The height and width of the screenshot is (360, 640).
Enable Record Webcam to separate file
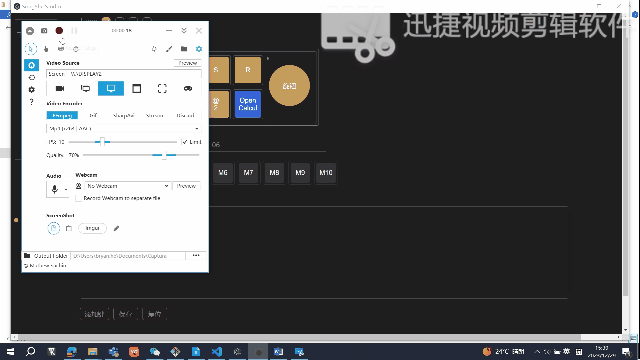79,198
